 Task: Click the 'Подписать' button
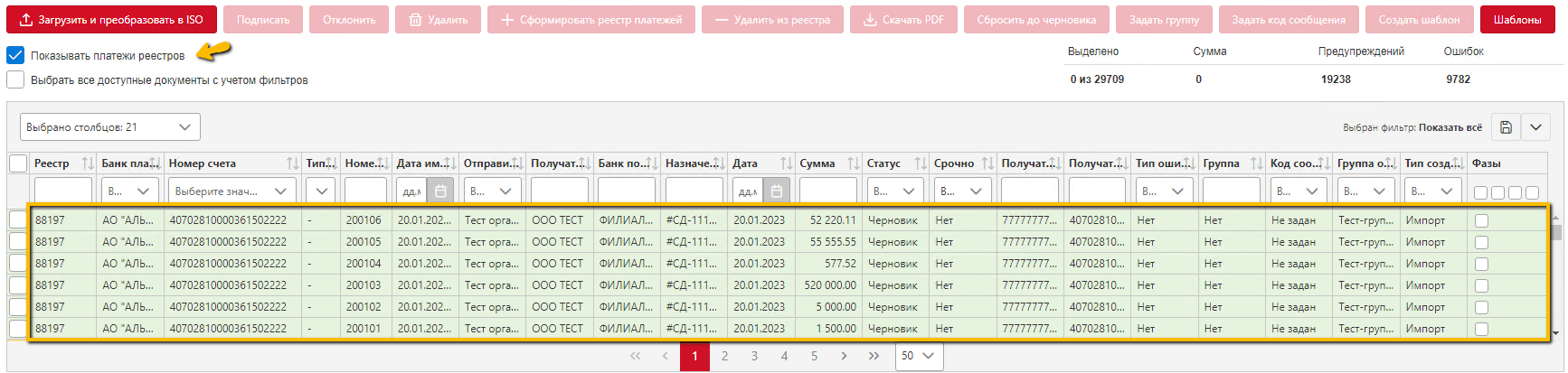[263, 19]
